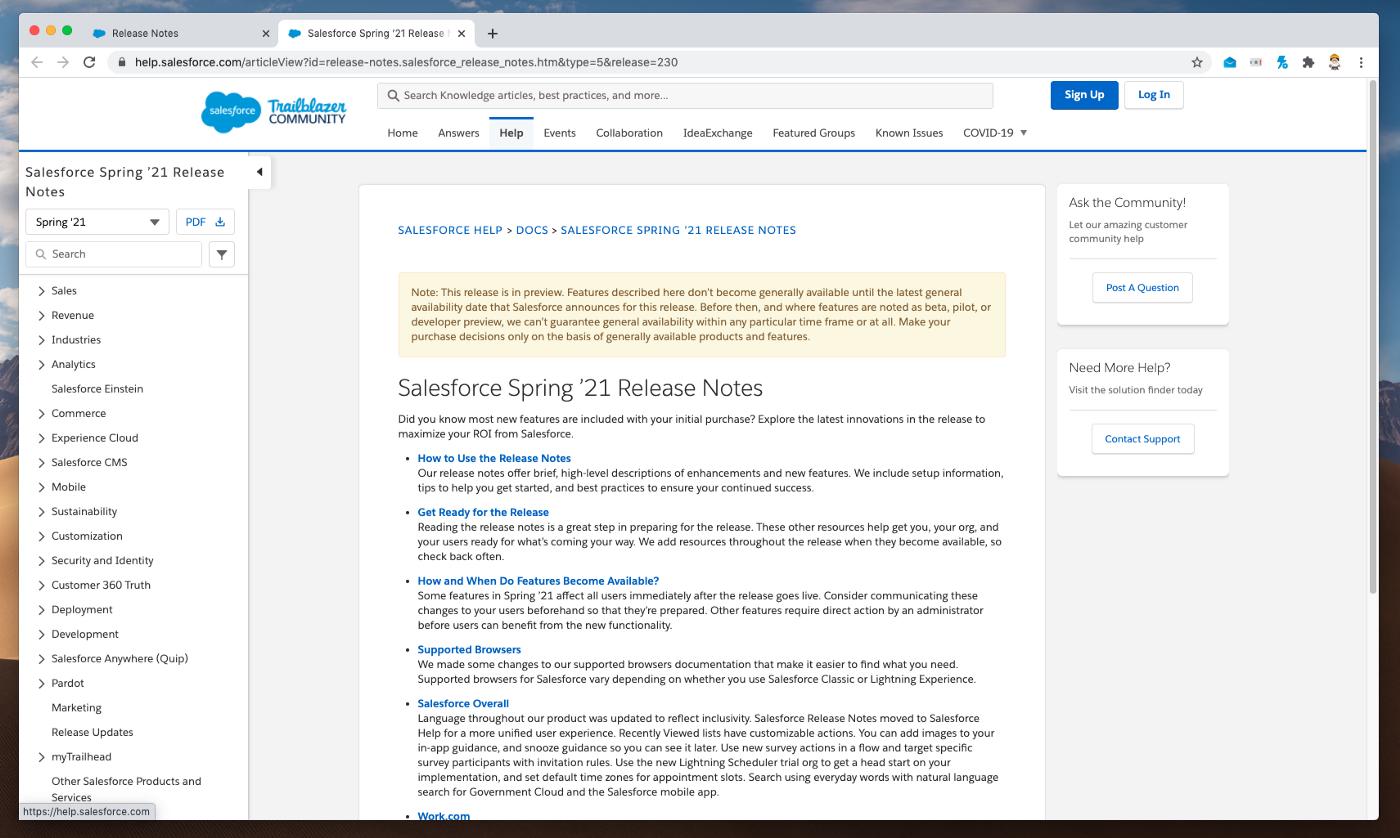Reload the page using the refresh icon
The height and width of the screenshot is (838, 1400).
pos(89,62)
